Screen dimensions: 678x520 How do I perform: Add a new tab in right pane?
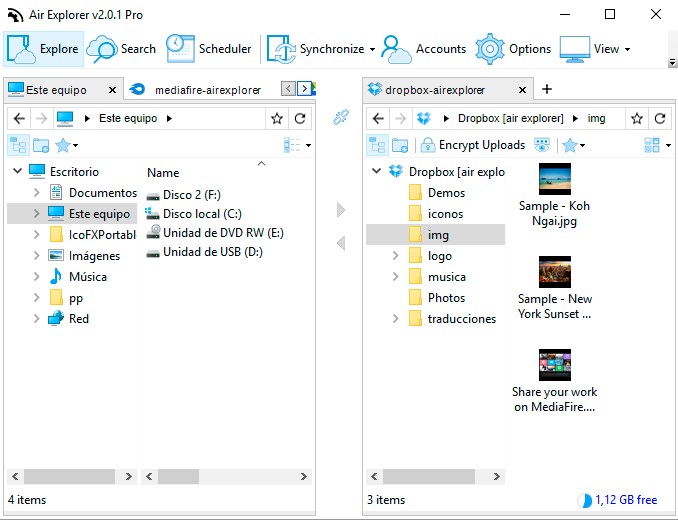coord(547,89)
